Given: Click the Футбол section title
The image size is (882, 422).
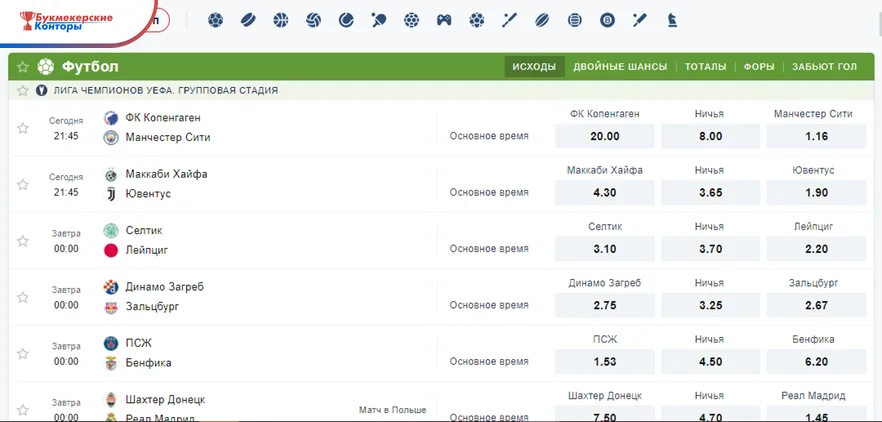Looking at the screenshot, I should coord(90,67).
